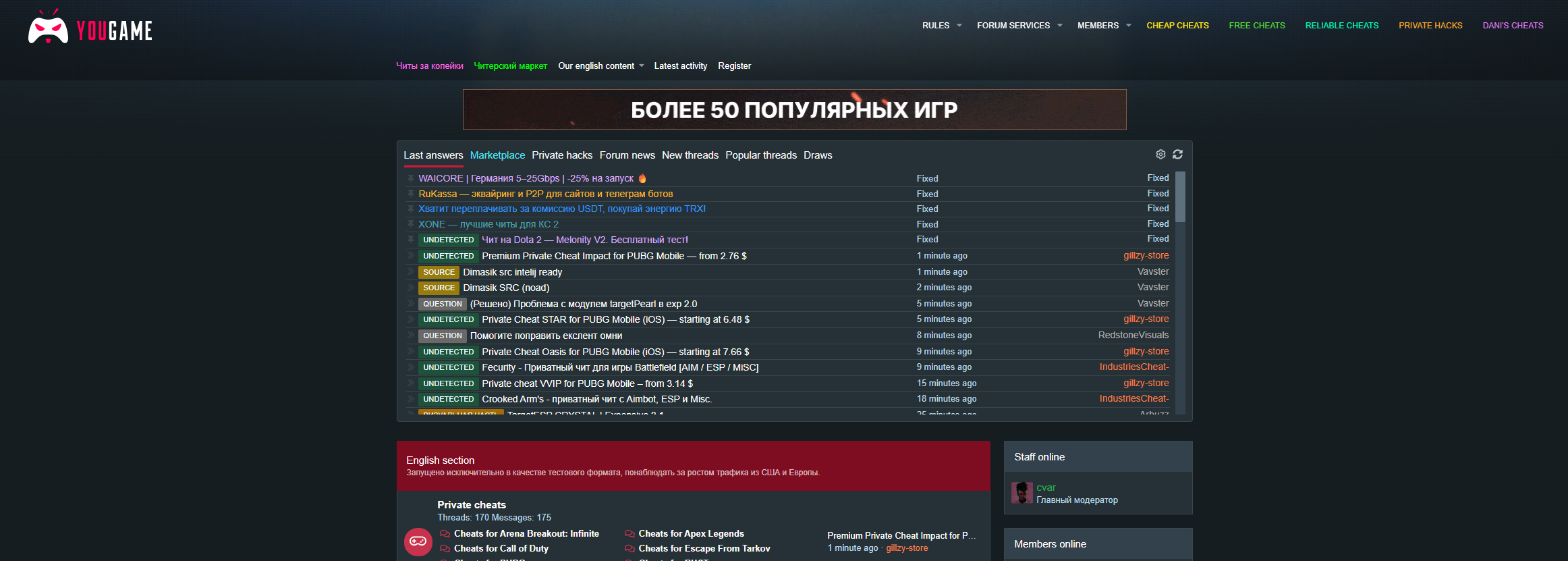Open Fecurity Battlefield cheat thread

[620, 367]
